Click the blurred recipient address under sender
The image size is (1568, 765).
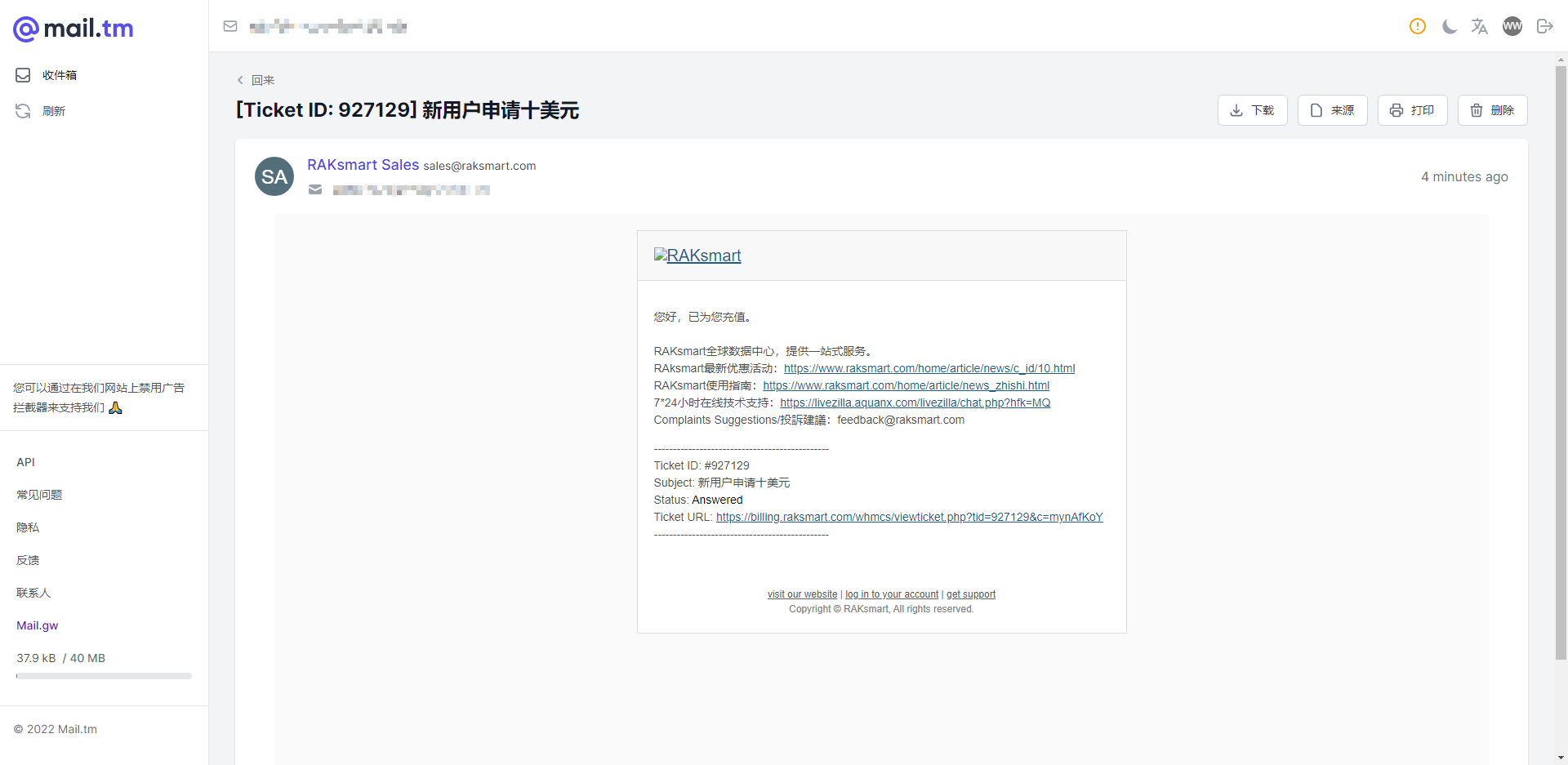(x=412, y=190)
